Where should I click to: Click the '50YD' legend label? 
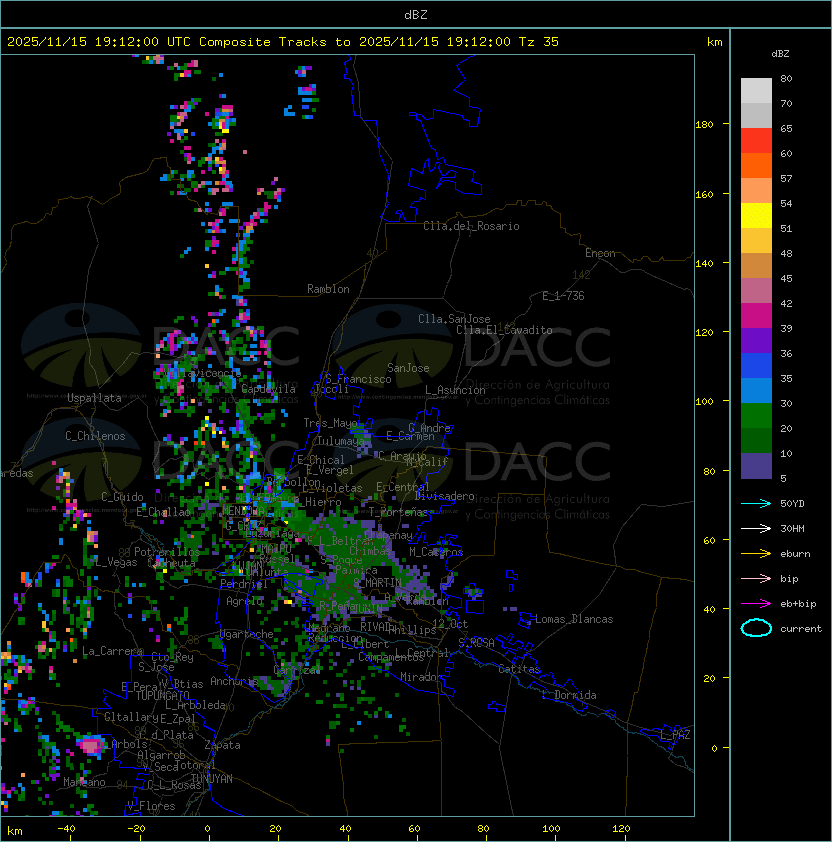click(x=792, y=503)
